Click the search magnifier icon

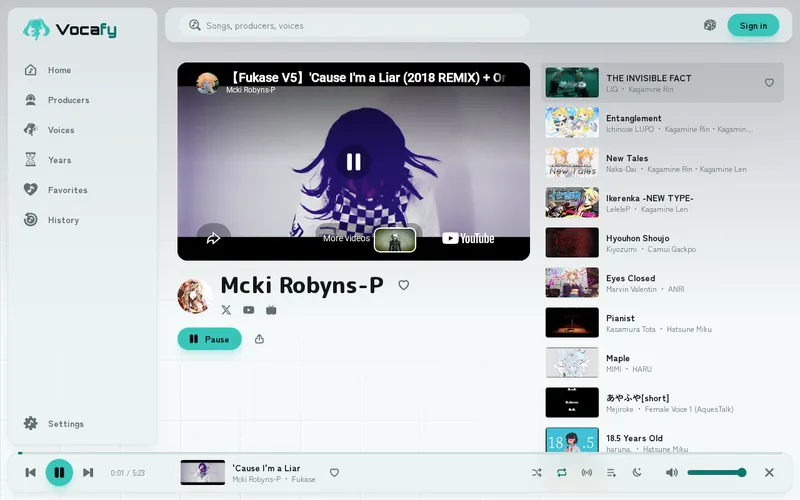pyautogui.click(x=194, y=25)
